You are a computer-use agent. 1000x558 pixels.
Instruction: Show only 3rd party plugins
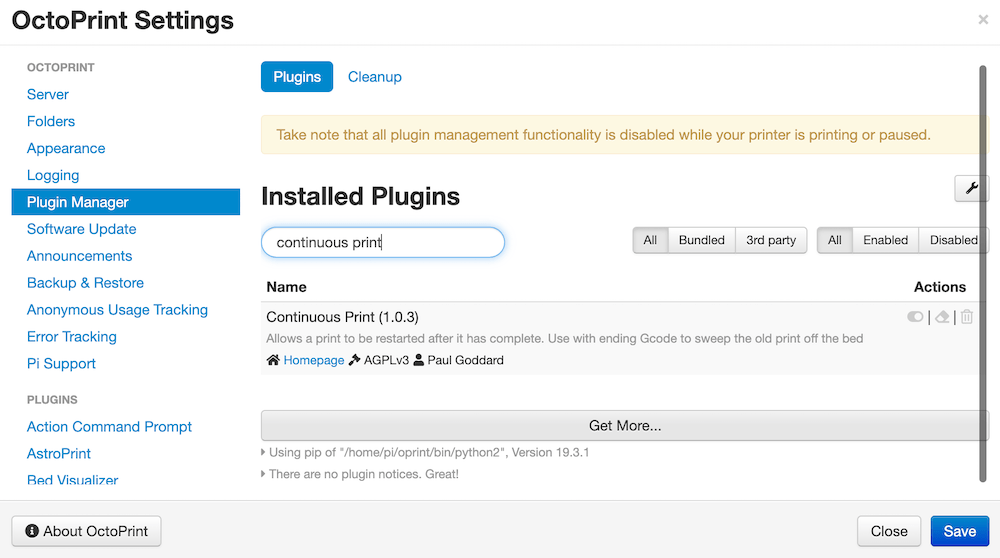point(771,240)
